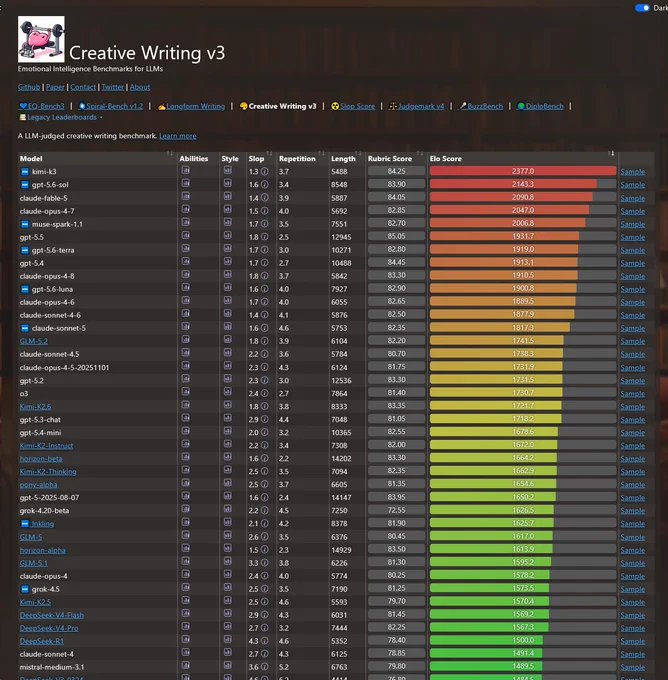This screenshot has height=680, width=668.
Task: Click the Learn more link
Action: tap(178, 136)
